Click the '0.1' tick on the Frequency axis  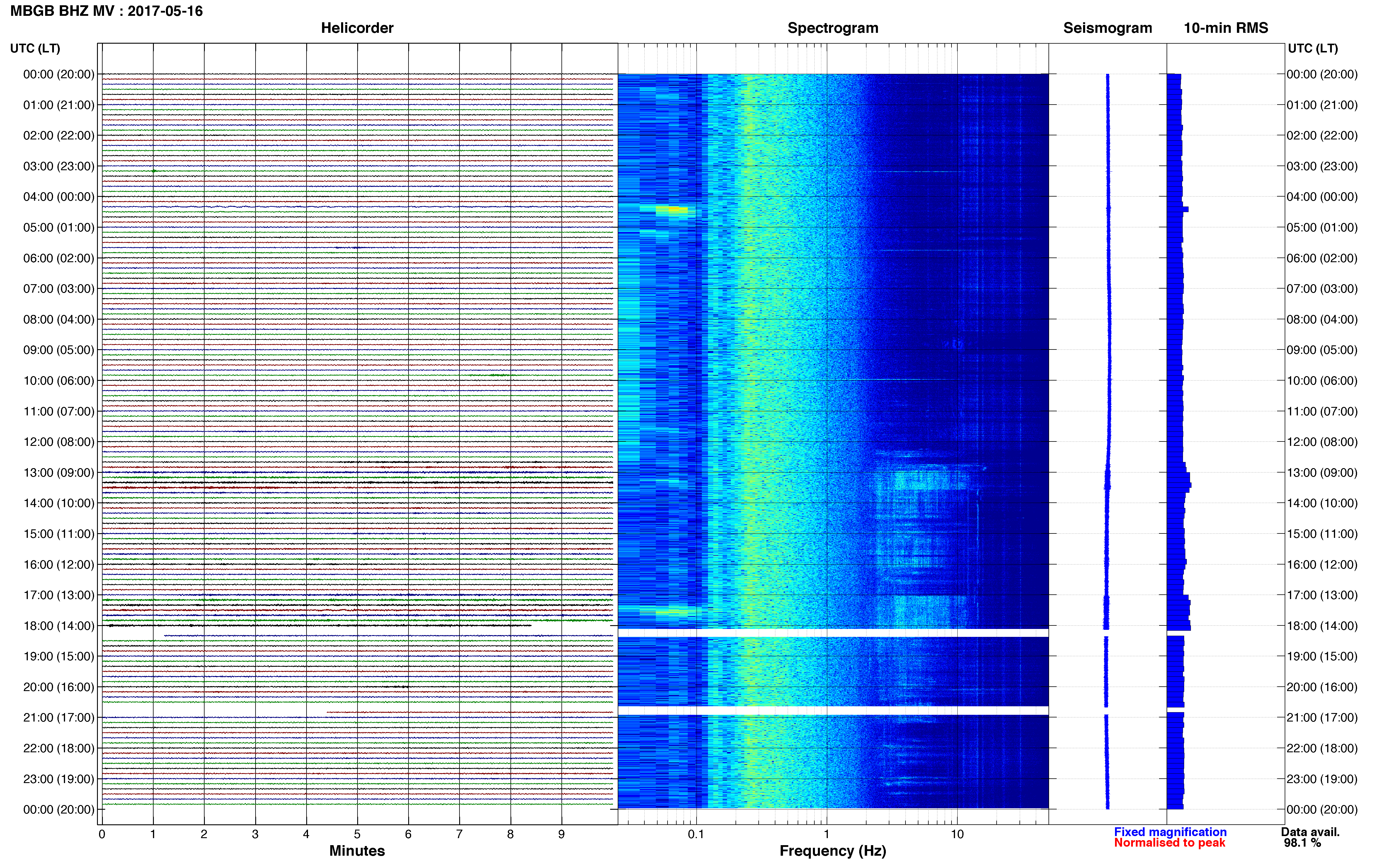(x=696, y=834)
